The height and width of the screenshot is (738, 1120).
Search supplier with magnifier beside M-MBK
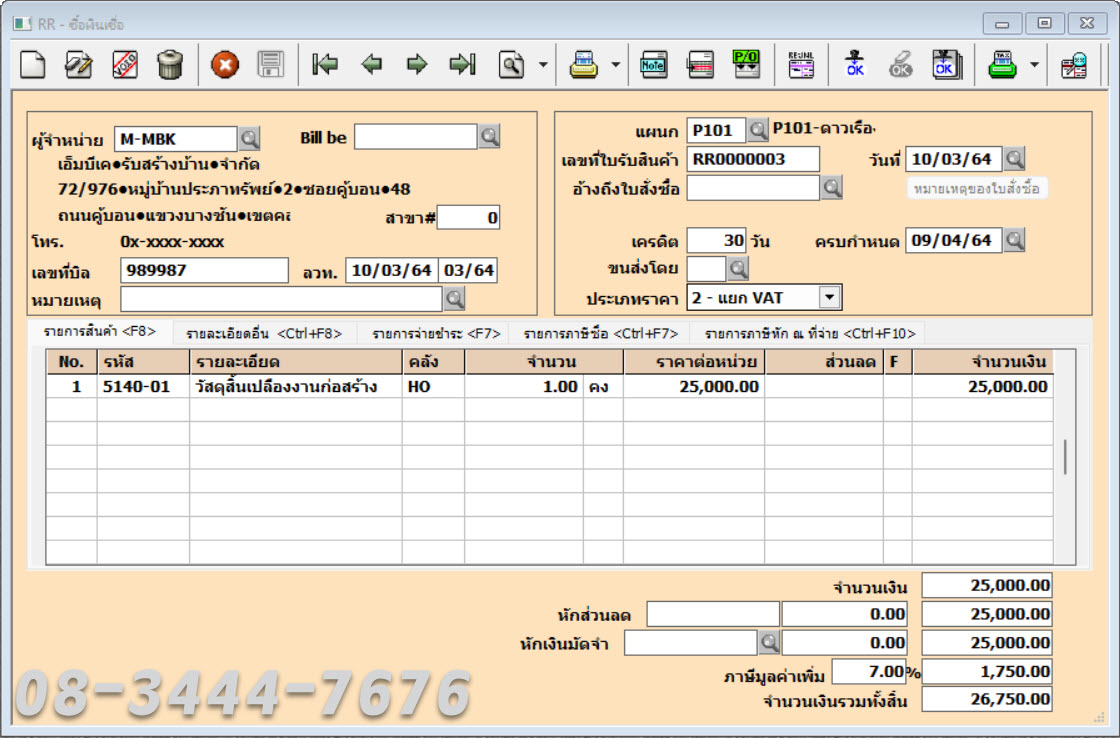[x=249, y=139]
